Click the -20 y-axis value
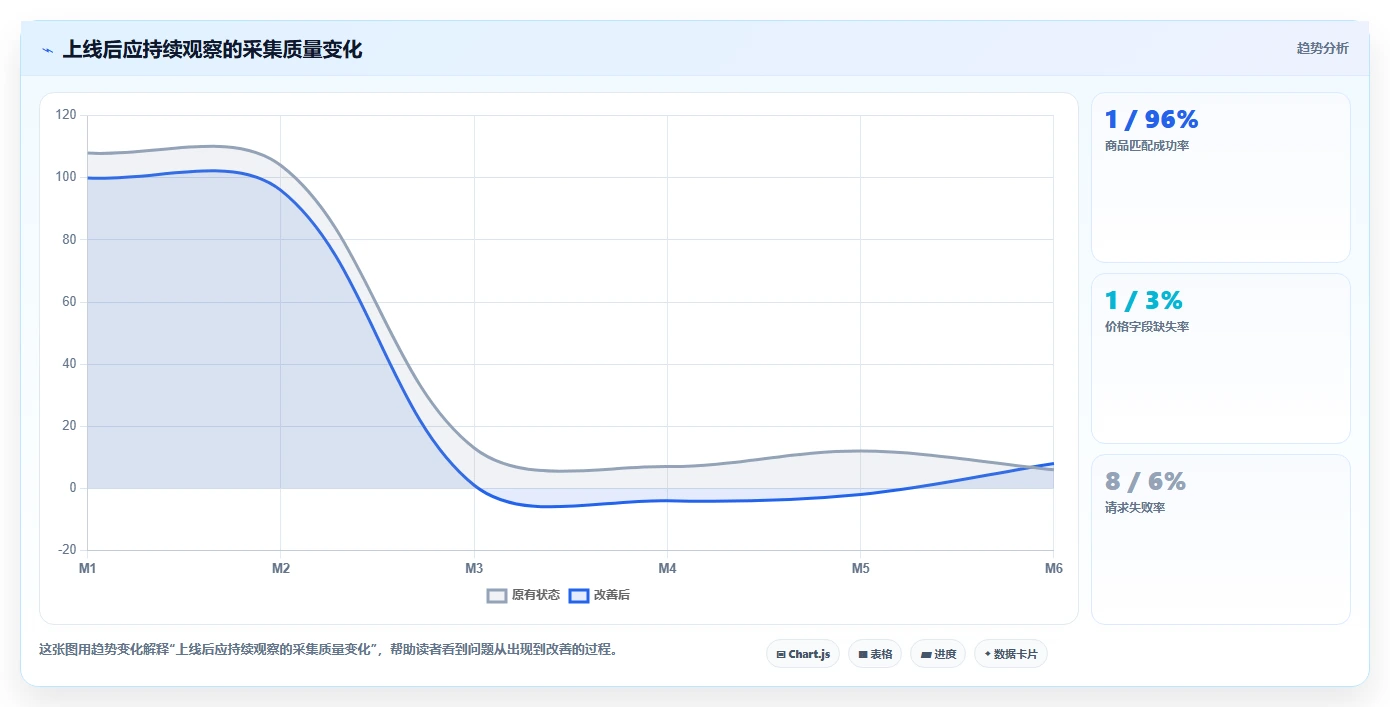 pos(67,550)
